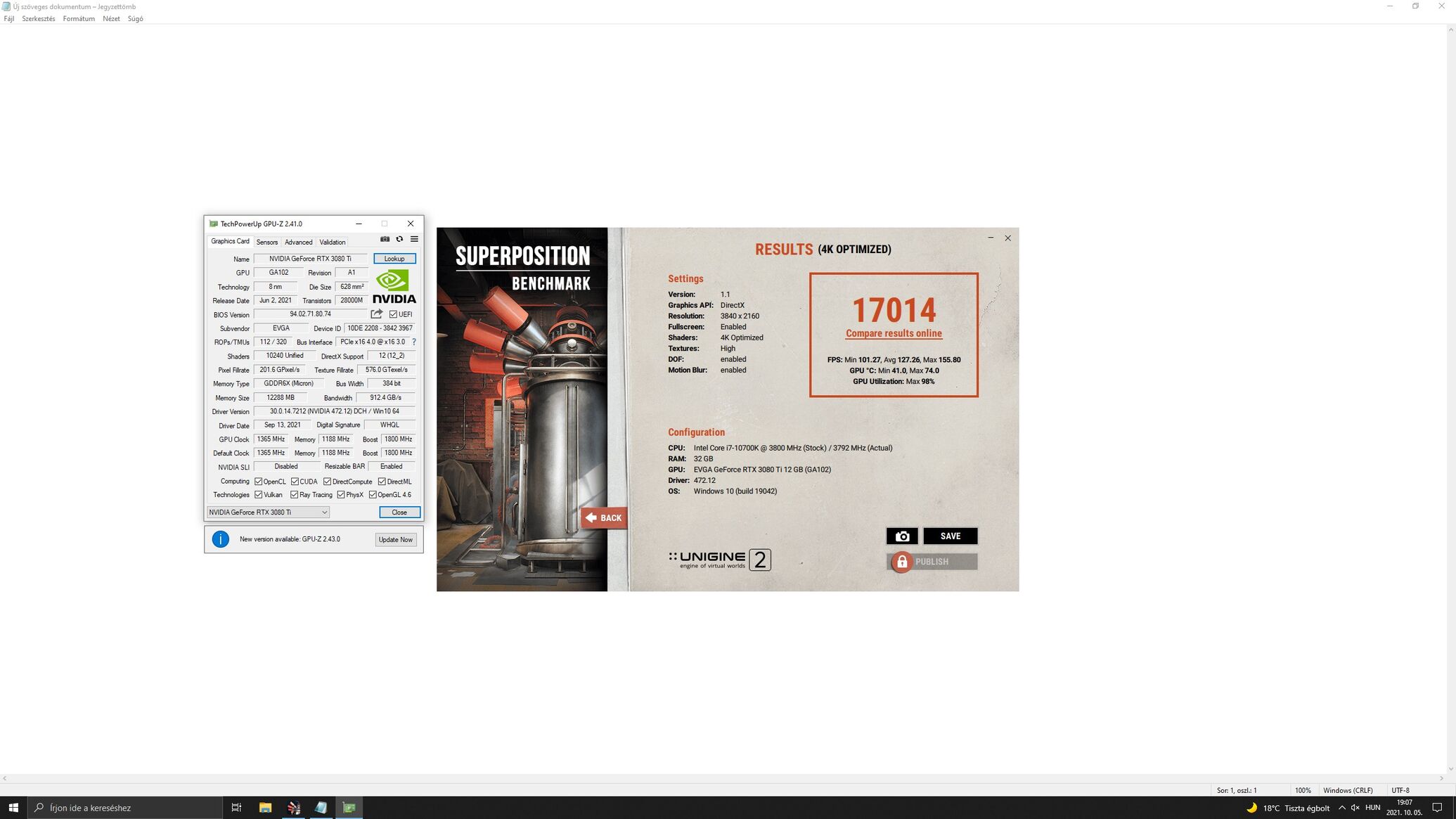1456x819 pixels.
Task: Toggle the Vulkan checkbox
Action: (x=258, y=495)
